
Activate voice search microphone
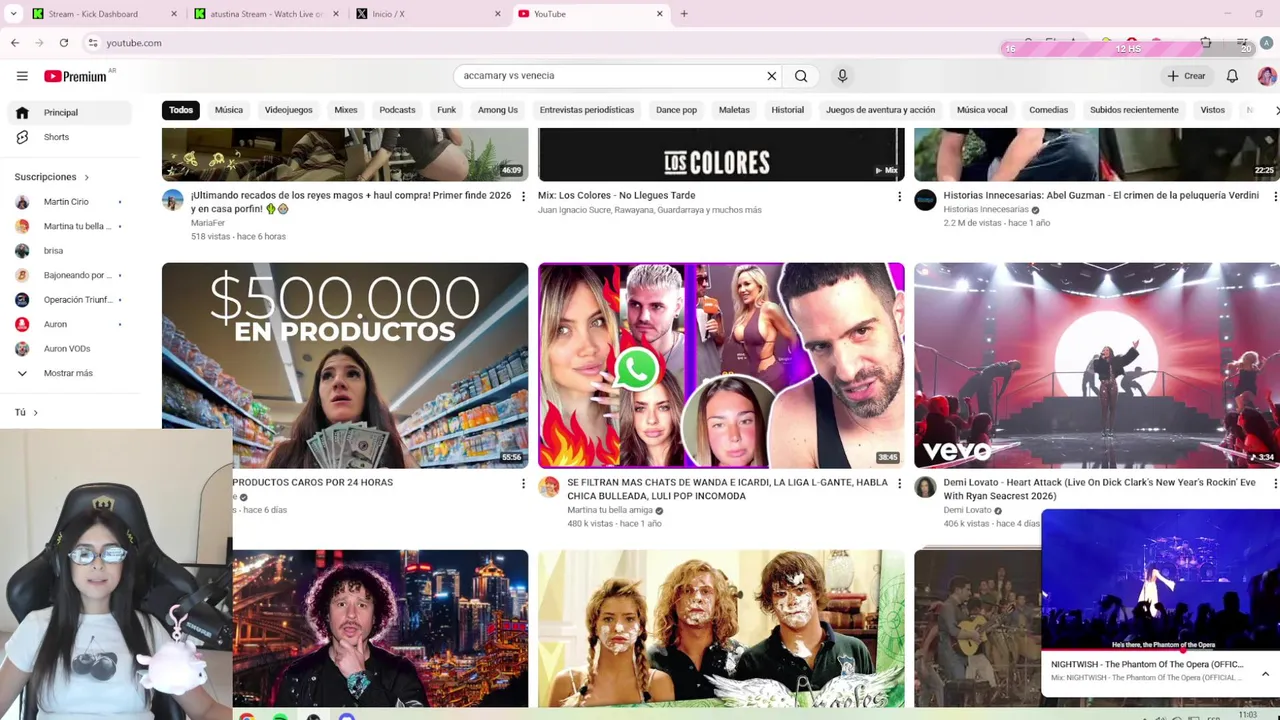[842, 76]
